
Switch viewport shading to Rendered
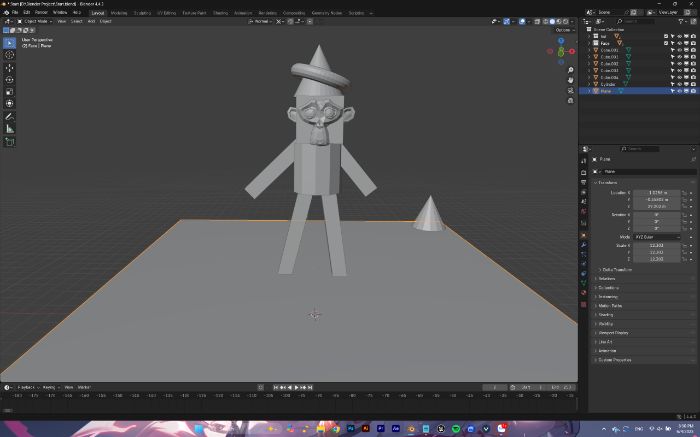[566, 21]
